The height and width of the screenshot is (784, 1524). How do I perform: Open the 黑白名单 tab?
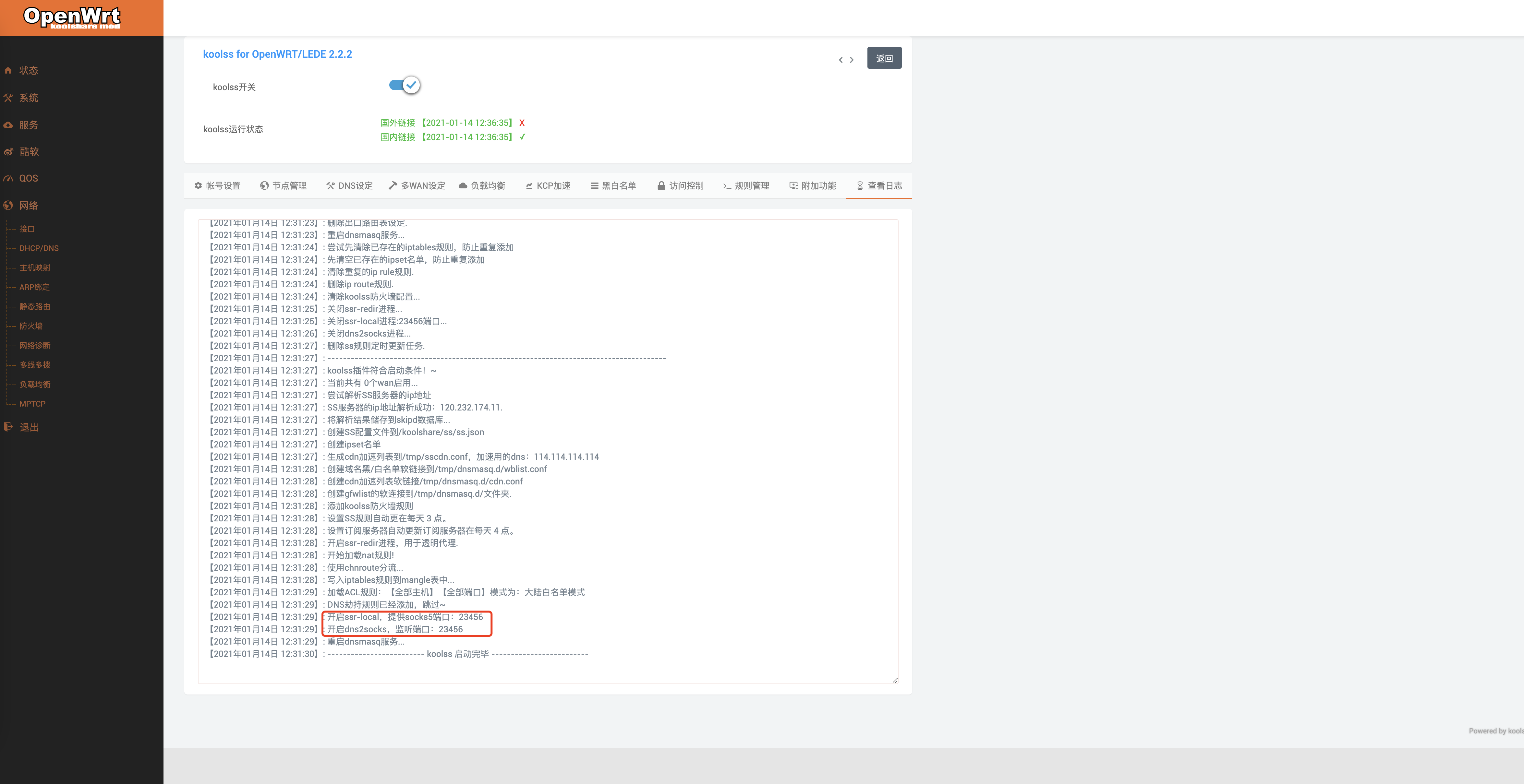613,186
